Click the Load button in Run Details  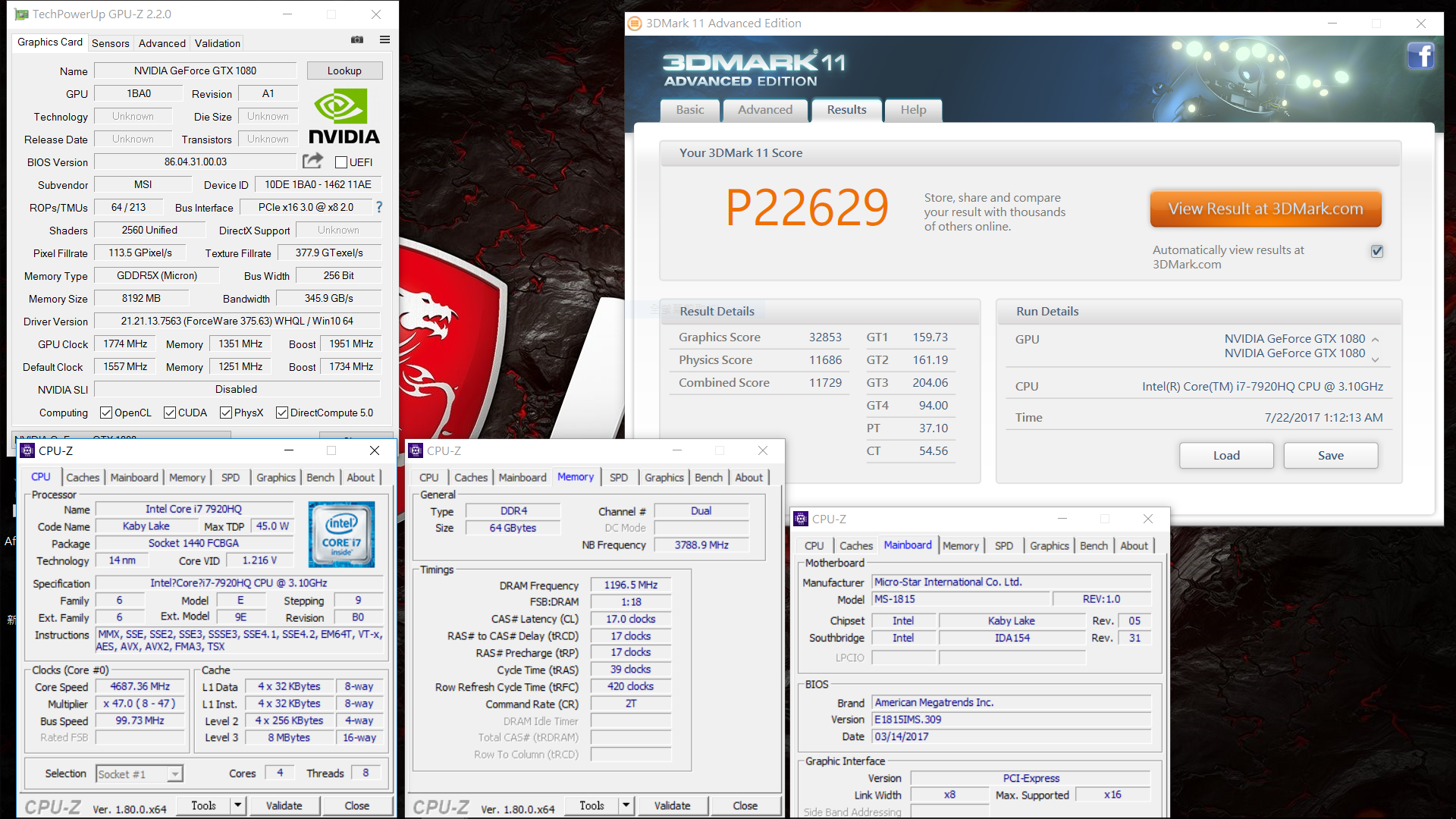point(1226,455)
